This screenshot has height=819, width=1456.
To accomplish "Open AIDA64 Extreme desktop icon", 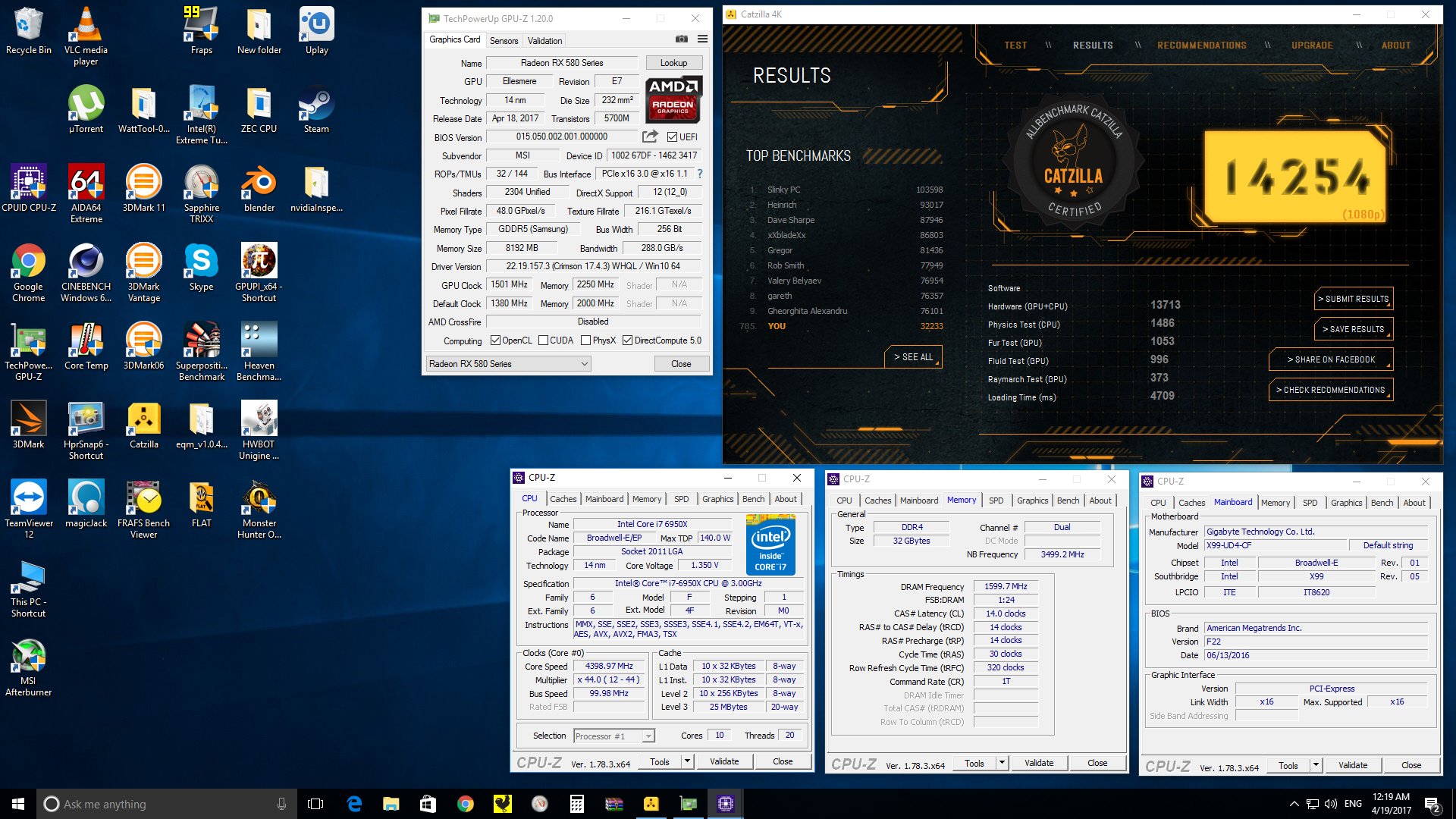I will 86,193.
